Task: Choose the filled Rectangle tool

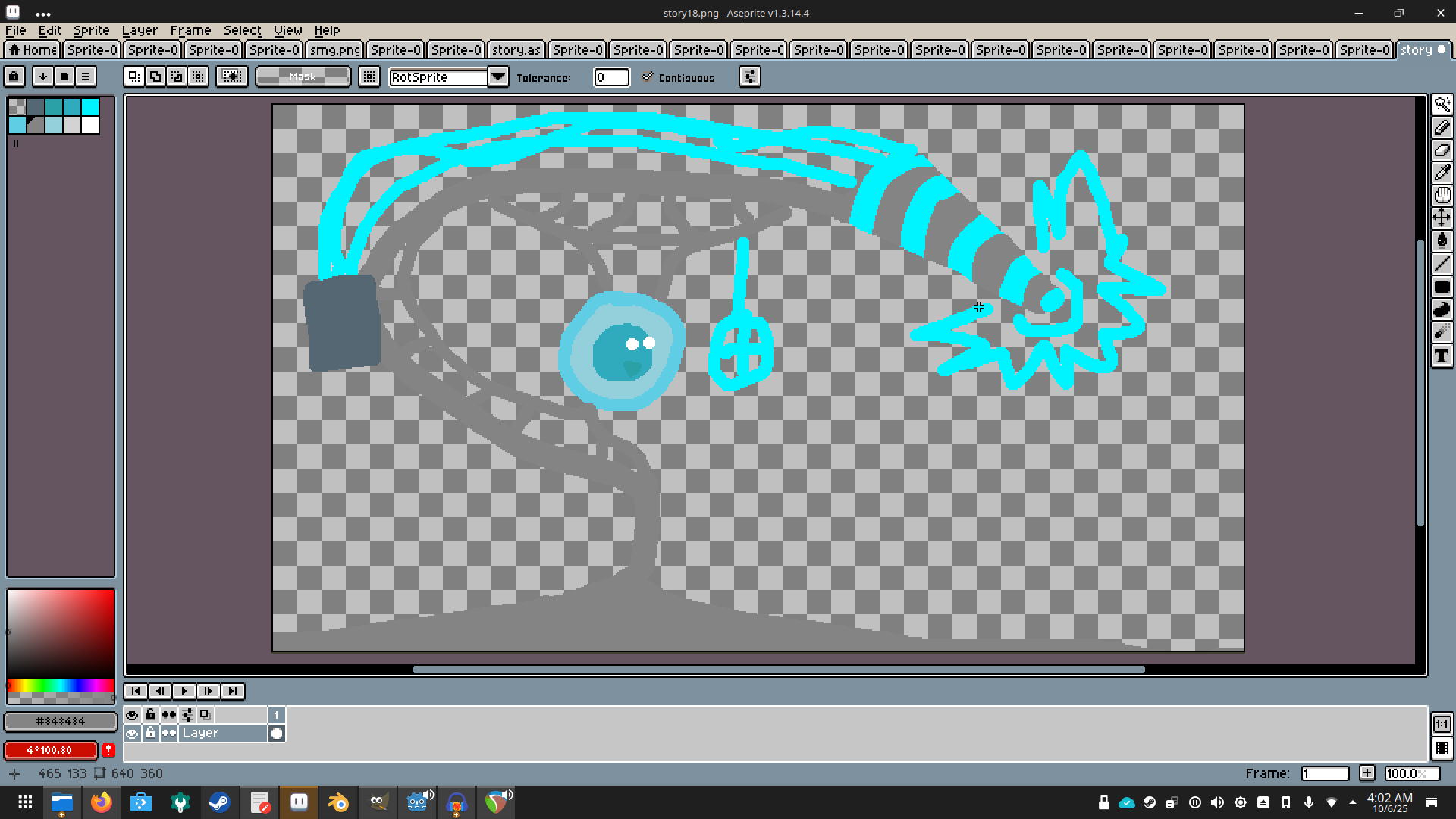Action: pyautogui.click(x=1442, y=287)
